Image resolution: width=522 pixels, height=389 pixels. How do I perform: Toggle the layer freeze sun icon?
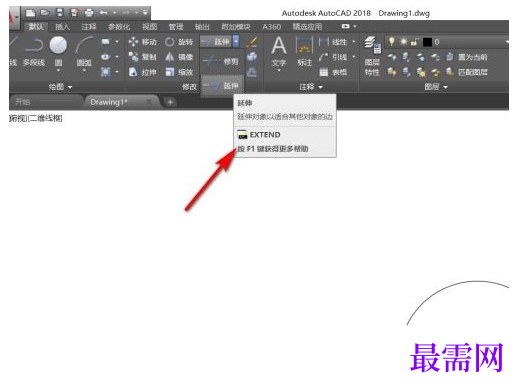[403, 42]
